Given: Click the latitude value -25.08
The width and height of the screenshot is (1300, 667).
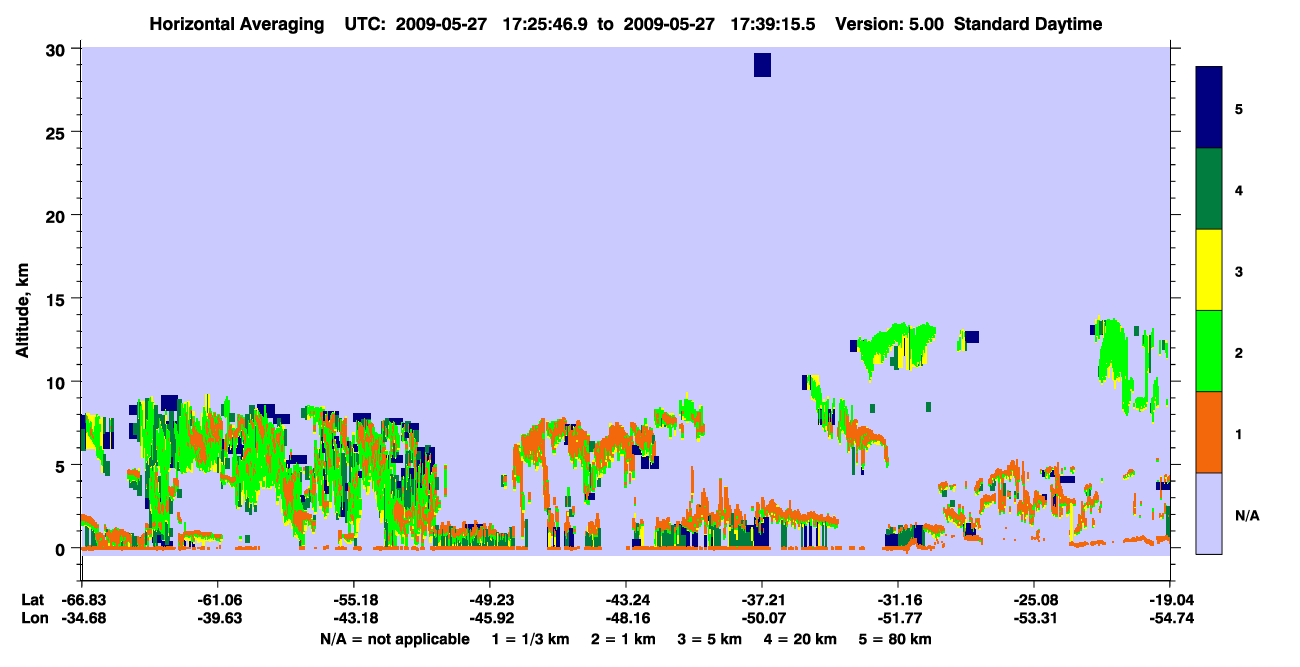Looking at the screenshot, I should tap(1034, 600).
